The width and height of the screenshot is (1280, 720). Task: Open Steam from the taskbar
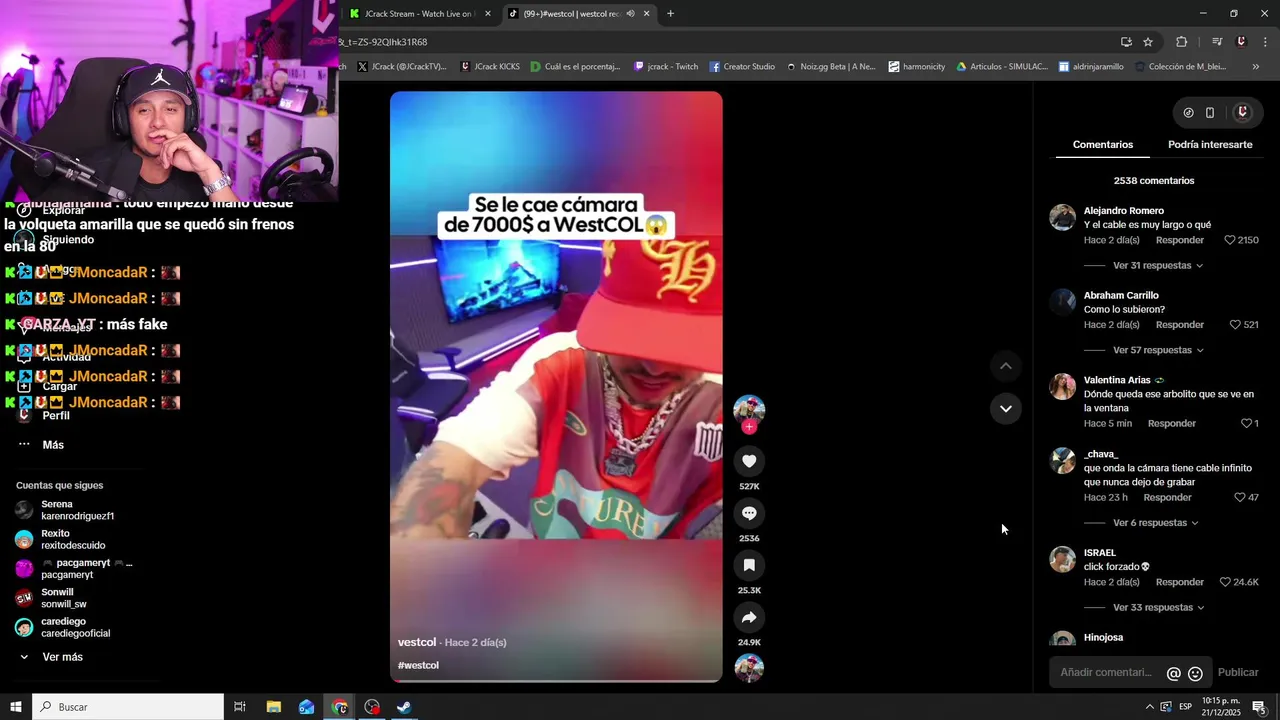[x=404, y=707]
